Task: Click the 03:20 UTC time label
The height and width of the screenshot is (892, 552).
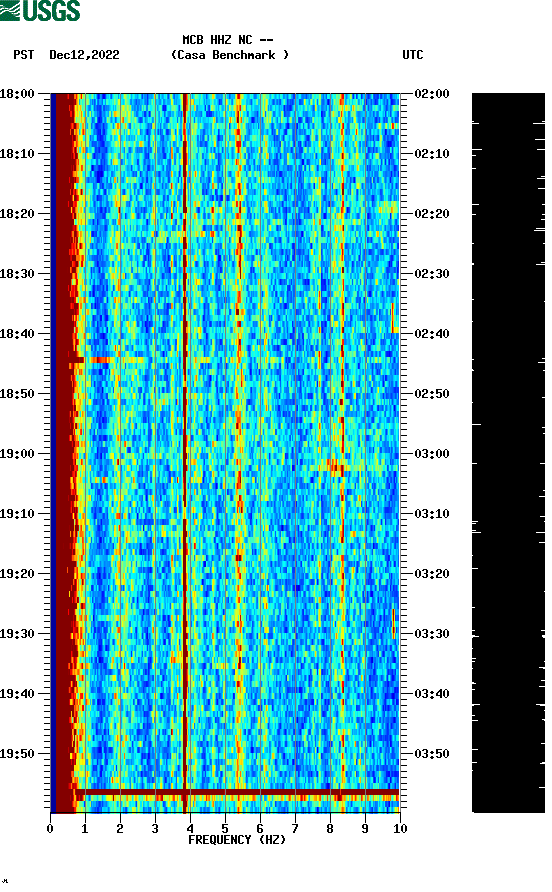Action: [x=432, y=574]
